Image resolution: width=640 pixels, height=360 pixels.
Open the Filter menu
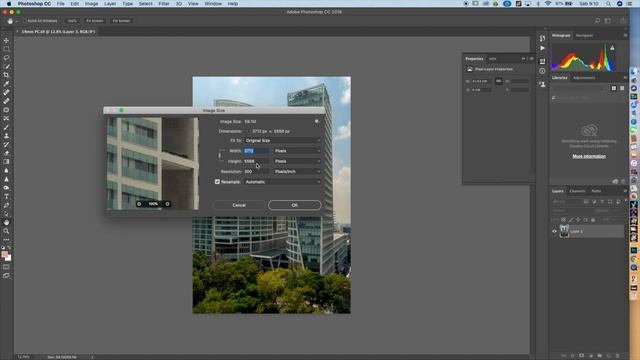[164, 4]
